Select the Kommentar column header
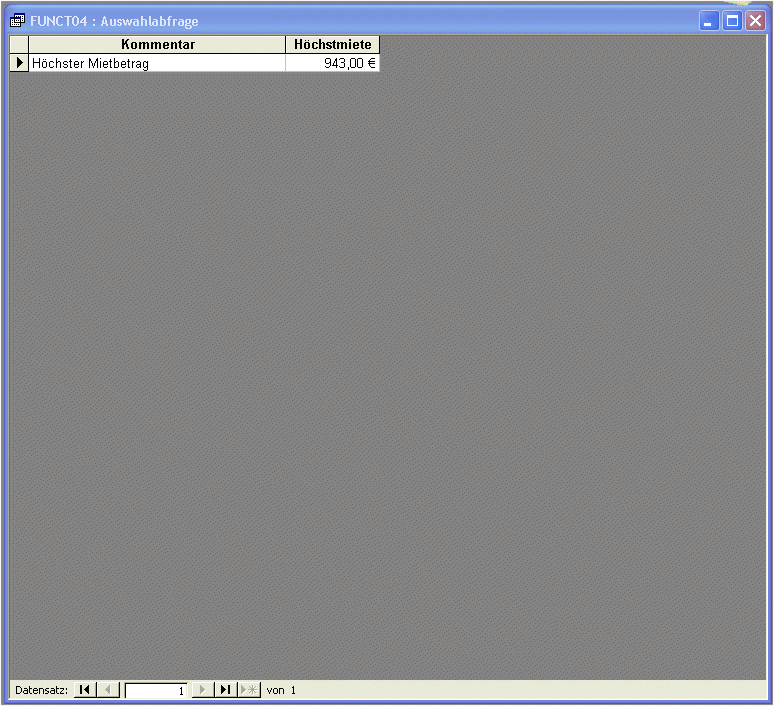The image size is (774, 706). point(157,44)
